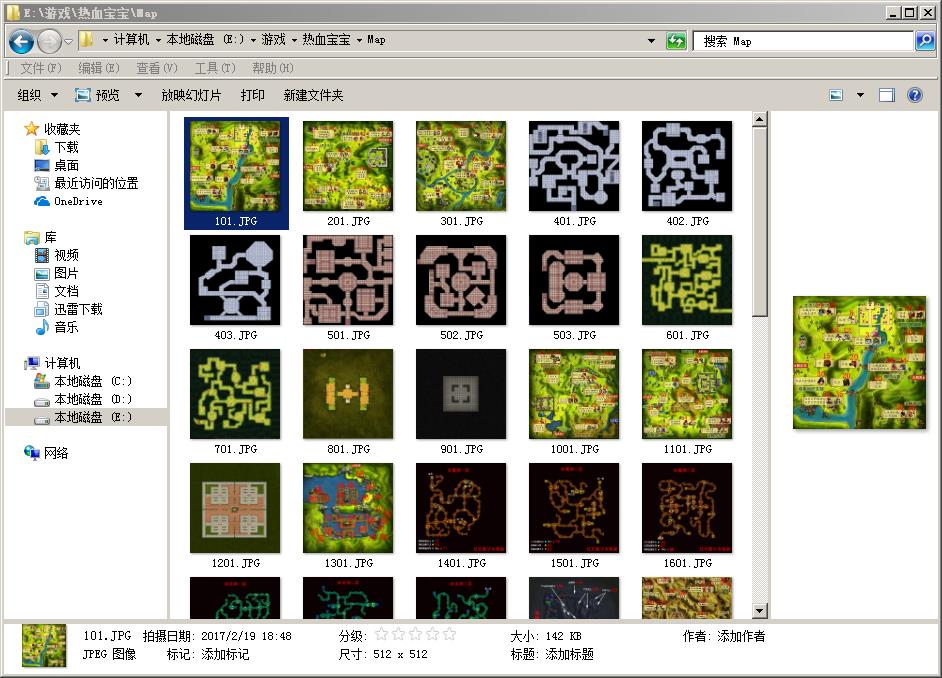Expand the 计算机 breadcrumb arrow
Screen dimensions: 942x678
click(x=158, y=40)
